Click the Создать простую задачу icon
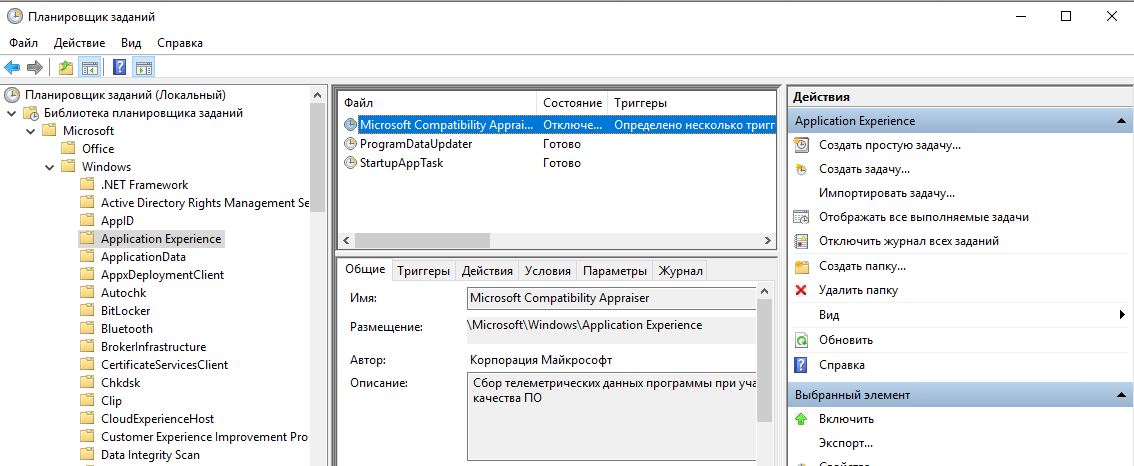 click(801, 145)
